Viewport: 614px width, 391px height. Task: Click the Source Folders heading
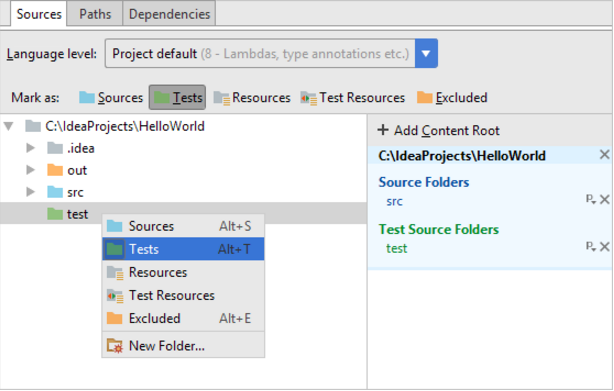pyautogui.click(x=424, y=182)
